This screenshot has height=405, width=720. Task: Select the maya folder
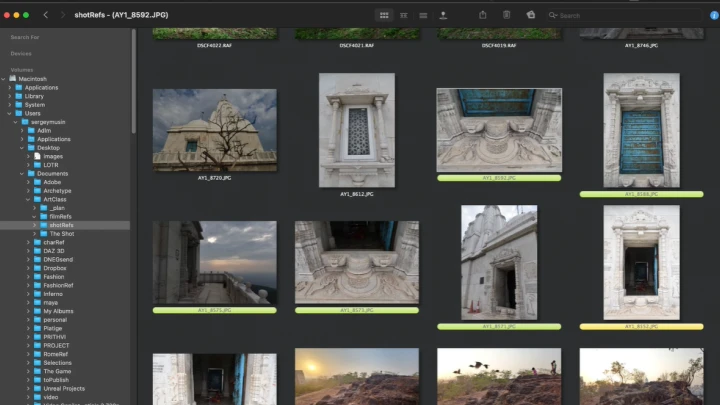tap(51, 303)
